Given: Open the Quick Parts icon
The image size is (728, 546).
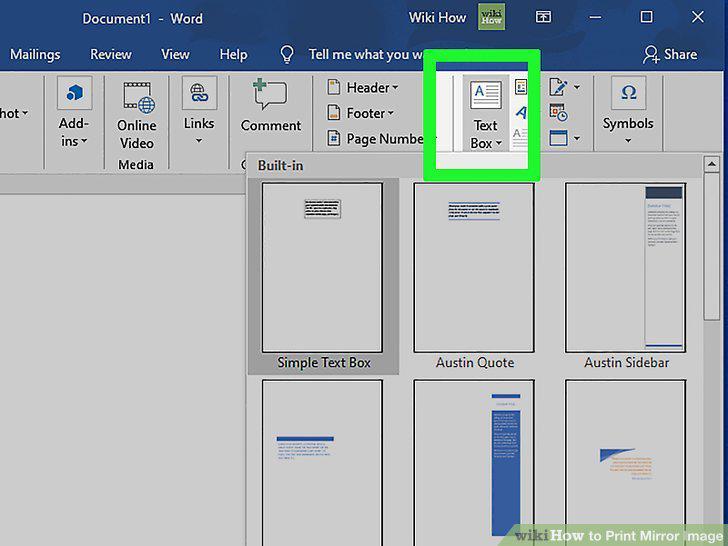Looking at the screenshot, I should tap(521, 87).
